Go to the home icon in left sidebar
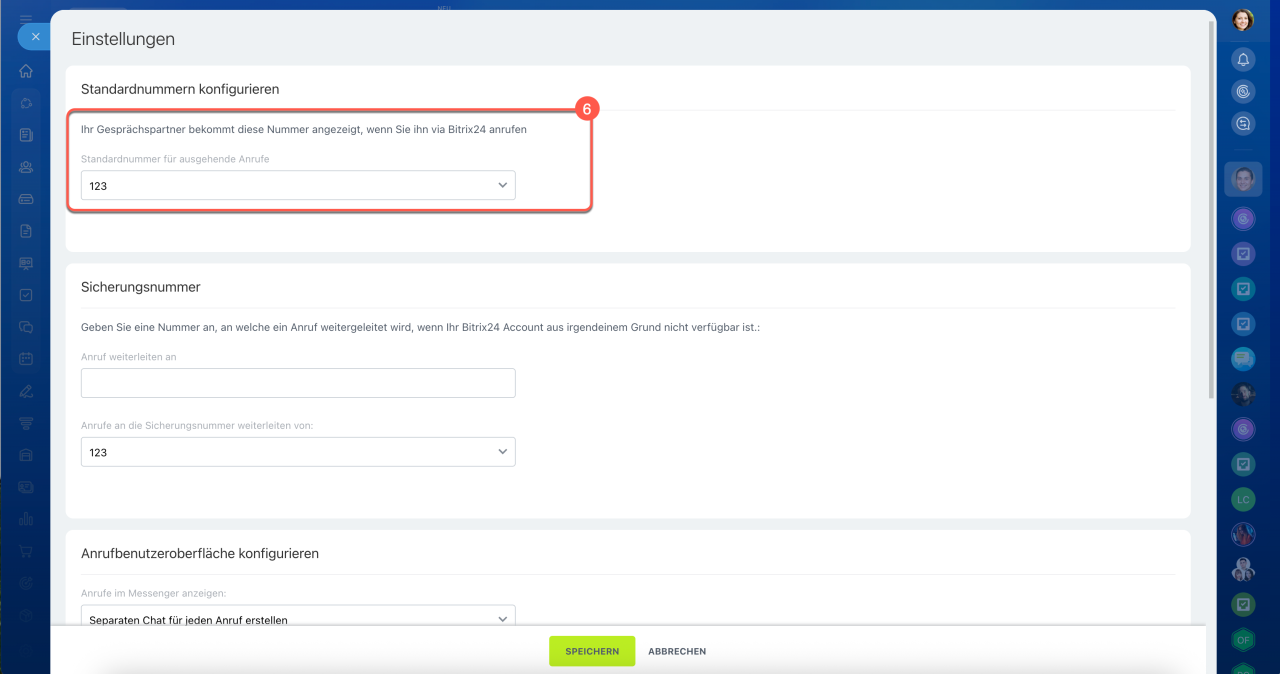This screenshot has height=674, width=1280. (x=26, y=71)
